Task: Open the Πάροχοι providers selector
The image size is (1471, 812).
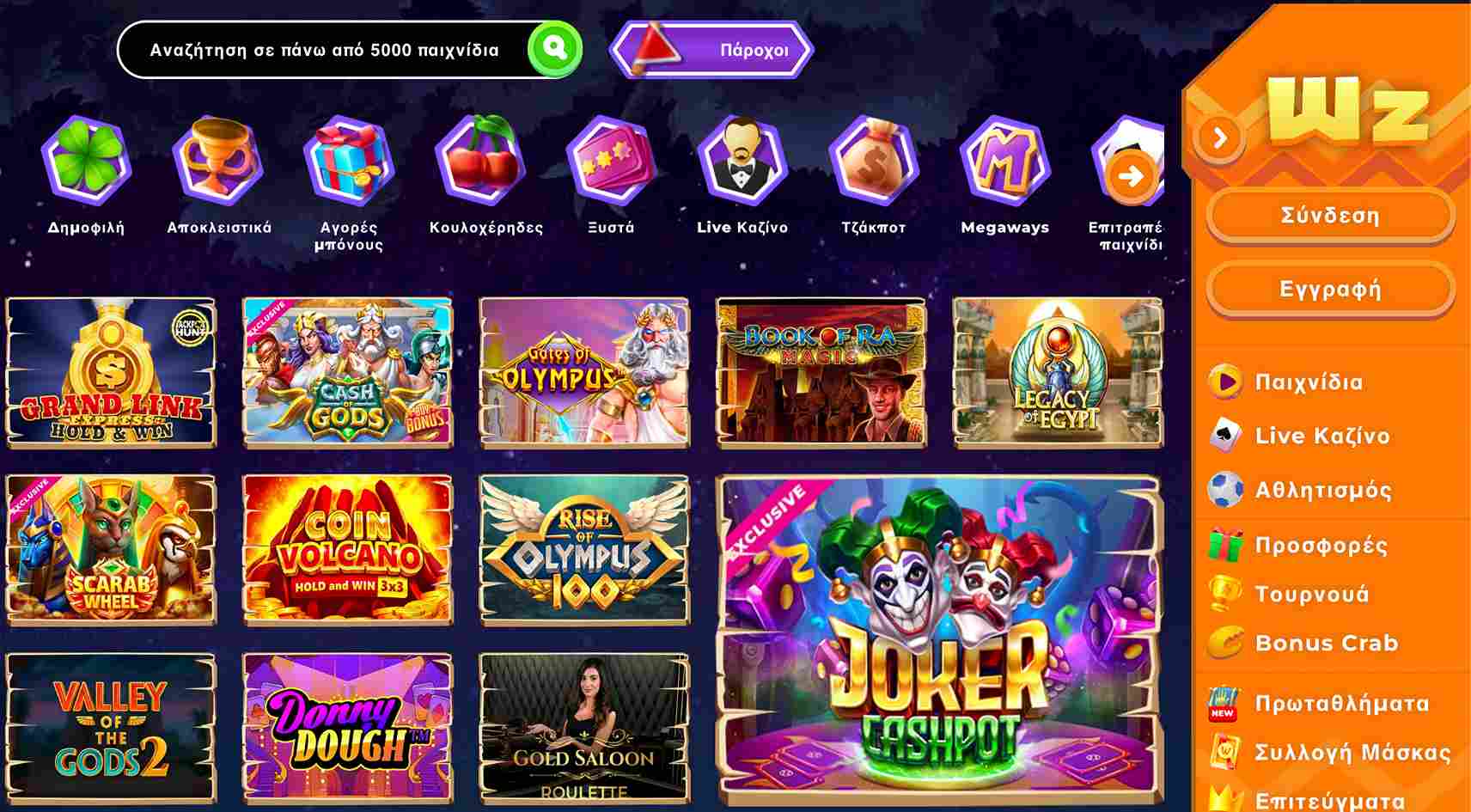Action: [x=711, y=50]
